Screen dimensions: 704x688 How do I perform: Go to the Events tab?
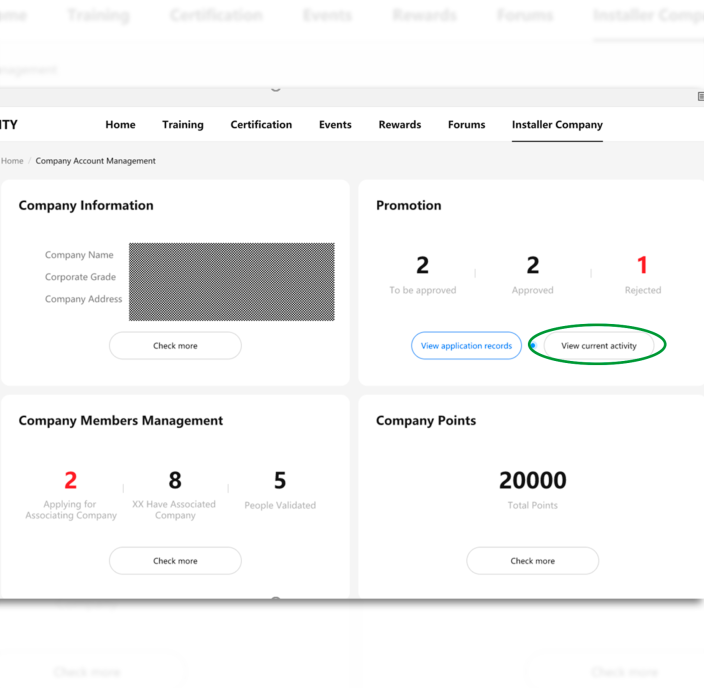coord(335,124)
